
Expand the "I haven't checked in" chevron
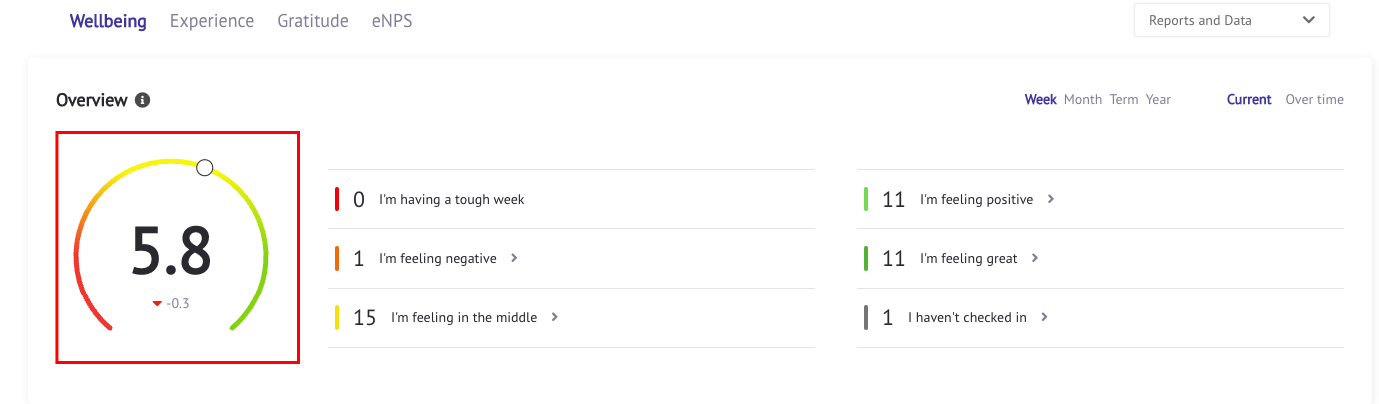[1044, 317]
